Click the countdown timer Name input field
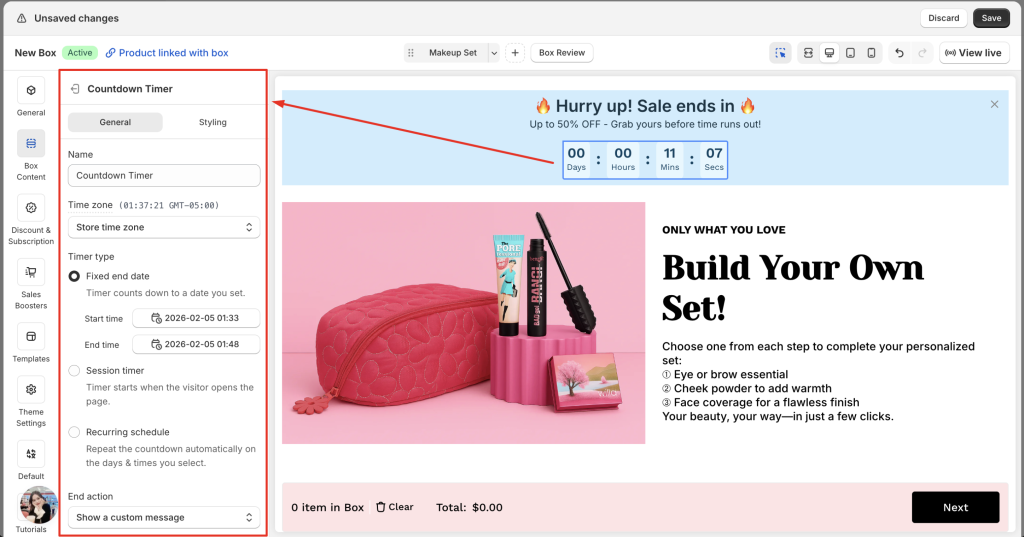Viewport: 1024px width, 537px height. tap(164, 176)
